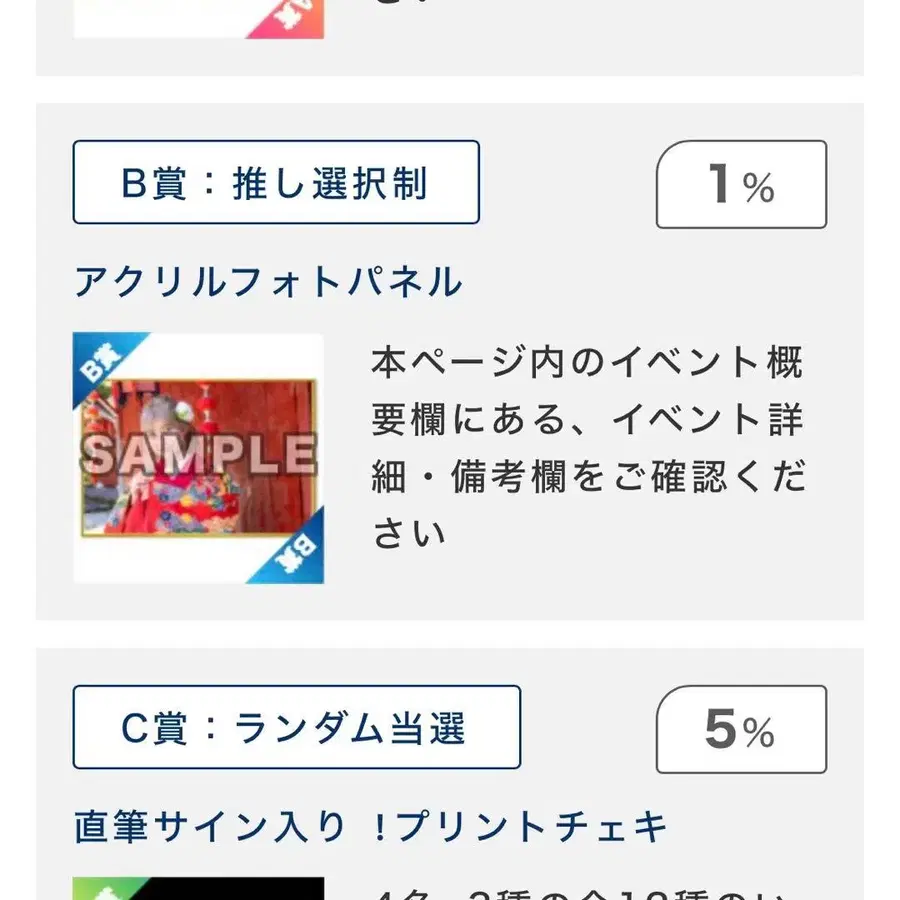This screenshot has width=900, height=900.
Task: Open the アクリルフォトパネル prize title
Action: 268,283
